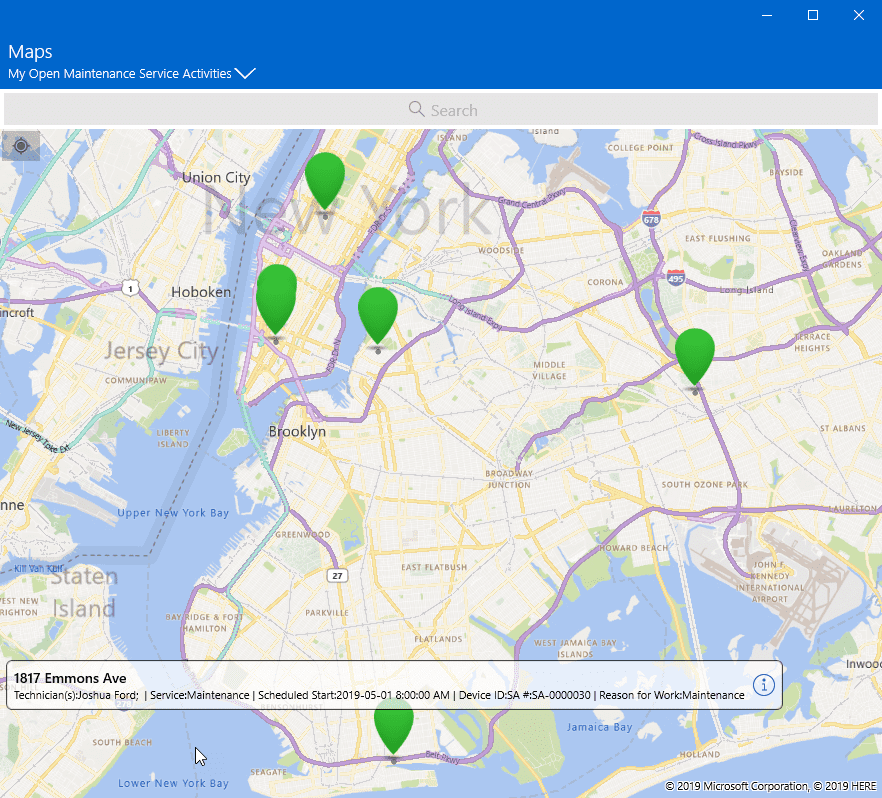Image resolution: width=882 pixels, height=798 pixels.
Task: Close the Maps window
Action: 858,15
